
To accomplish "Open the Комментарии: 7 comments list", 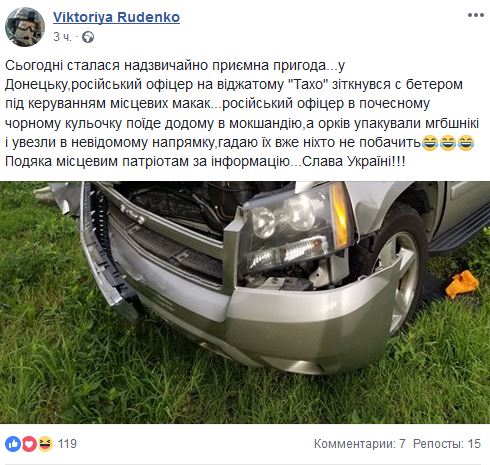I will (360, 444).
